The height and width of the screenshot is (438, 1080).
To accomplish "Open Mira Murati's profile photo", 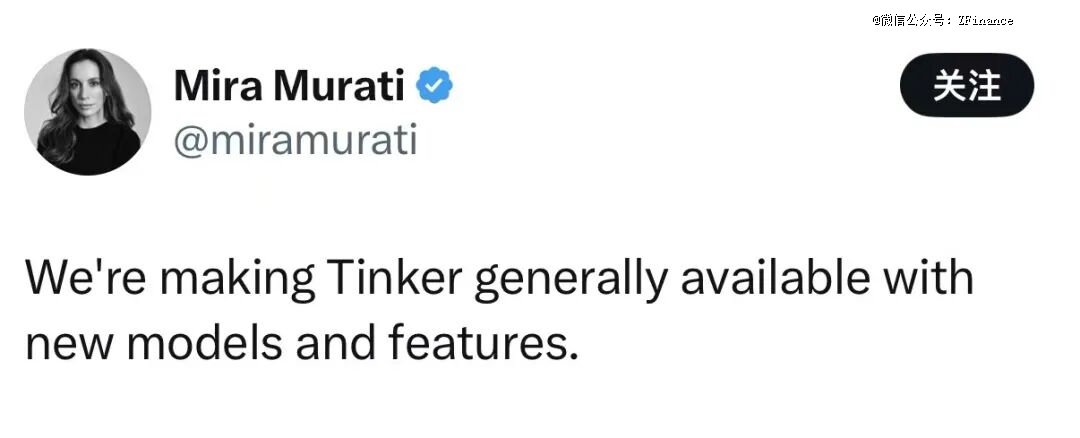I will point(87,111).
